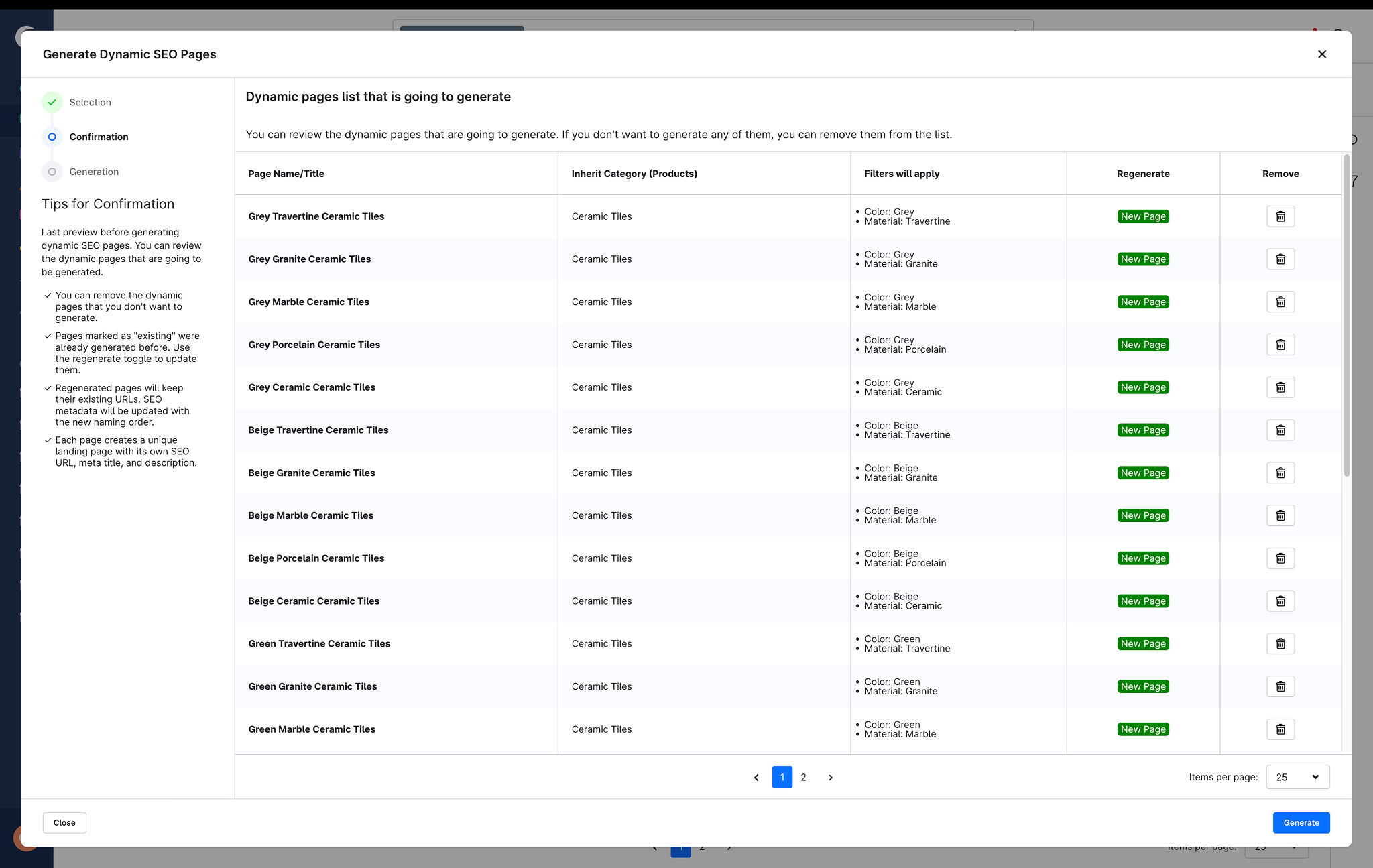Click the Remove column header

pyautogui.click(x=1280, y=174)
